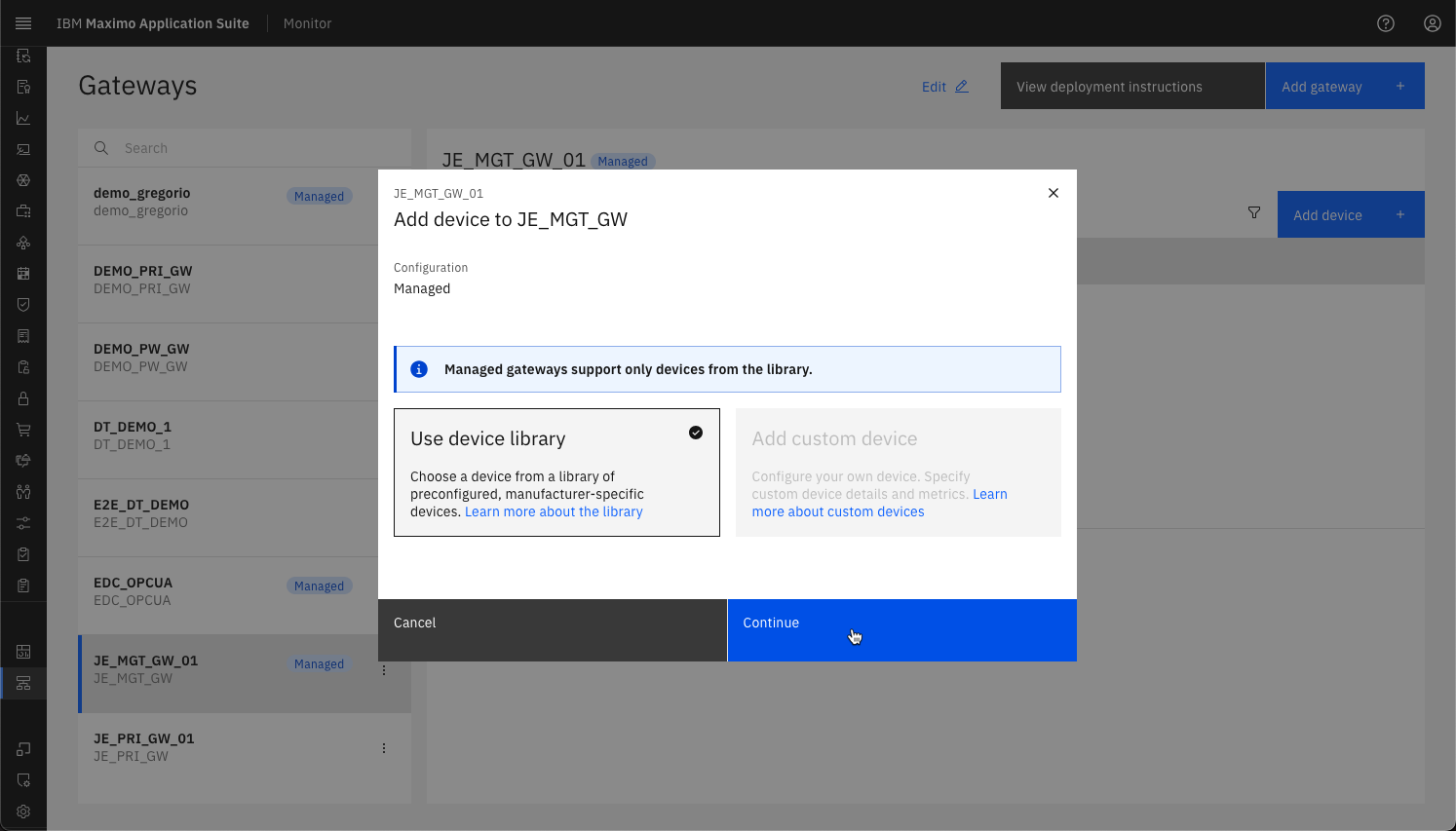This screenshot has height=831, width=1456.
Task: Click the Add device button
Action: pos(1351,214)
